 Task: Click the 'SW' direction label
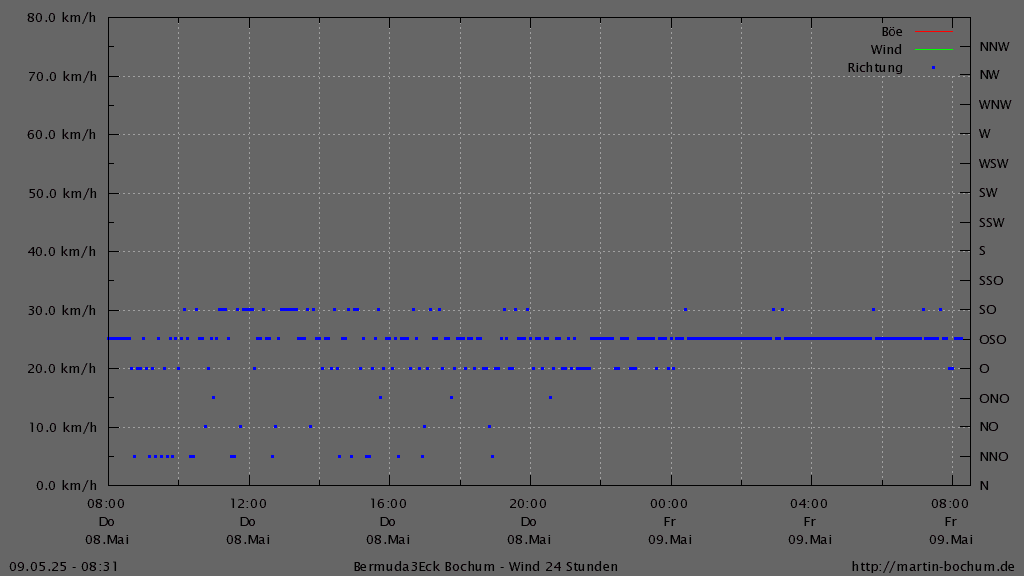(x=988, y=193)
